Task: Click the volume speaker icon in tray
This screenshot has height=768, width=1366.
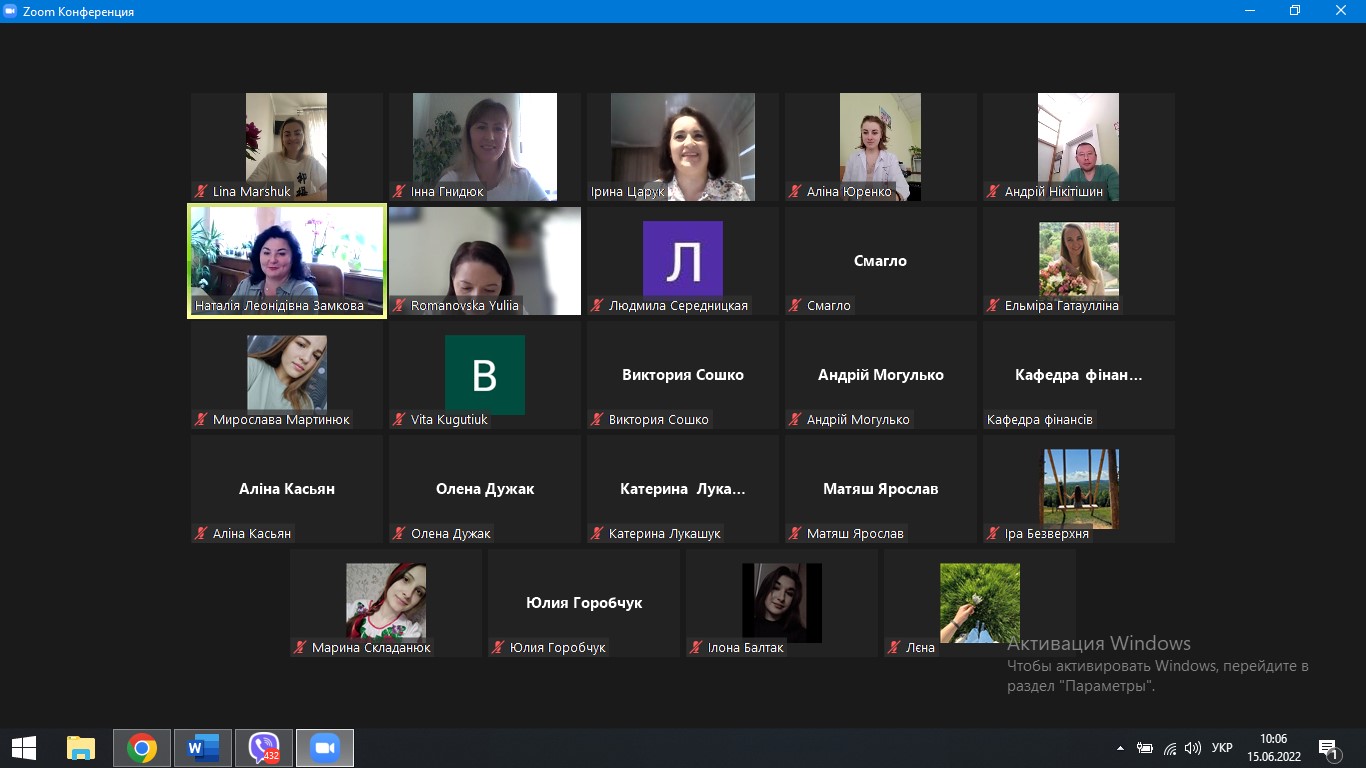Action: 1192,748
